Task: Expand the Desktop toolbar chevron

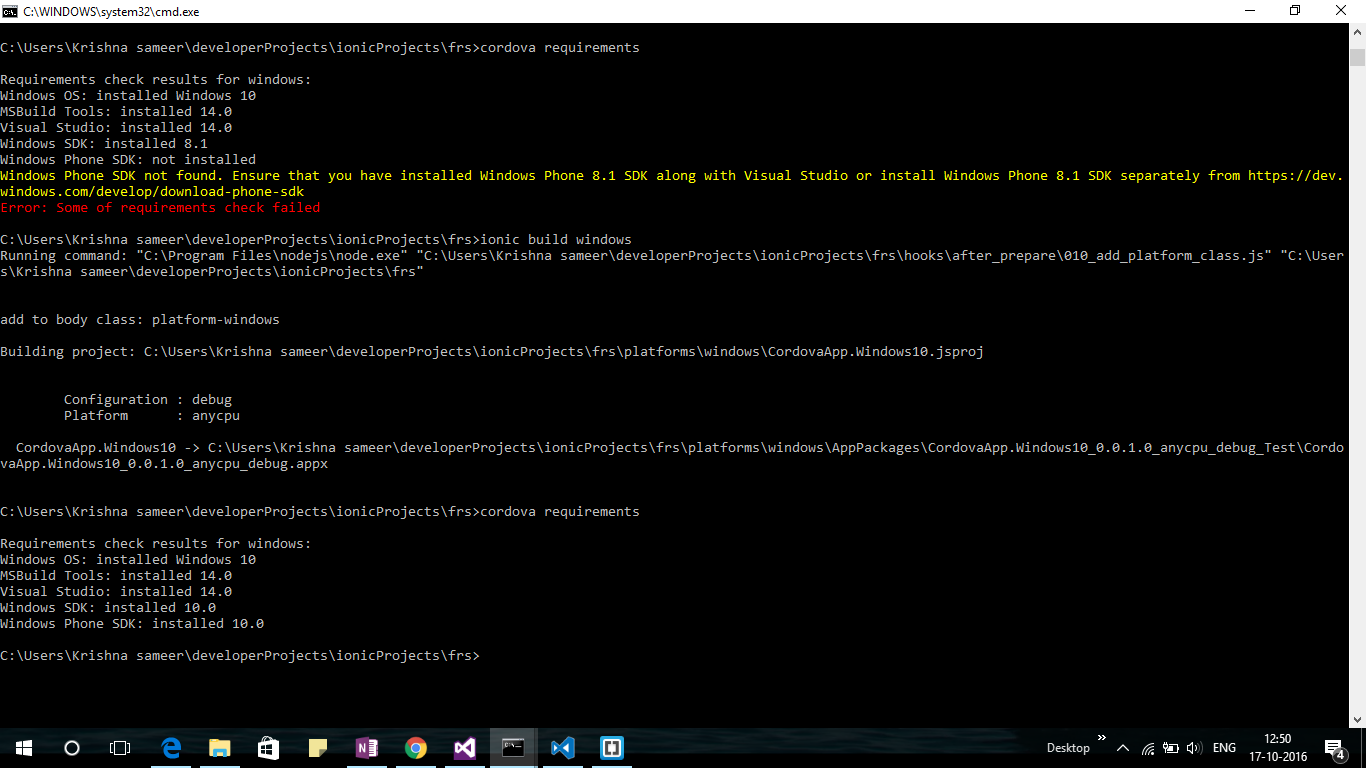Action: pyautogui.click(x=1102, y=740)
